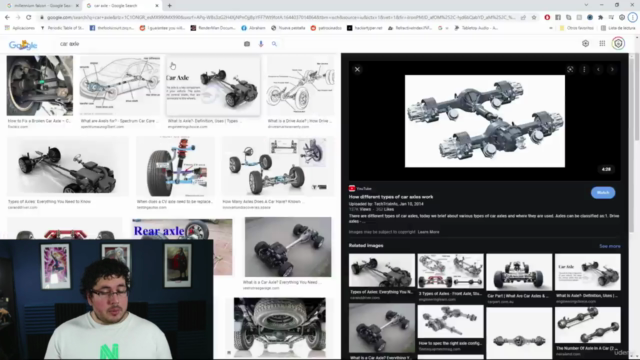The height and width of the screenshot is (360, 640).
Task: Click the share icon in the address bar
Action: (x=523, y=18)
